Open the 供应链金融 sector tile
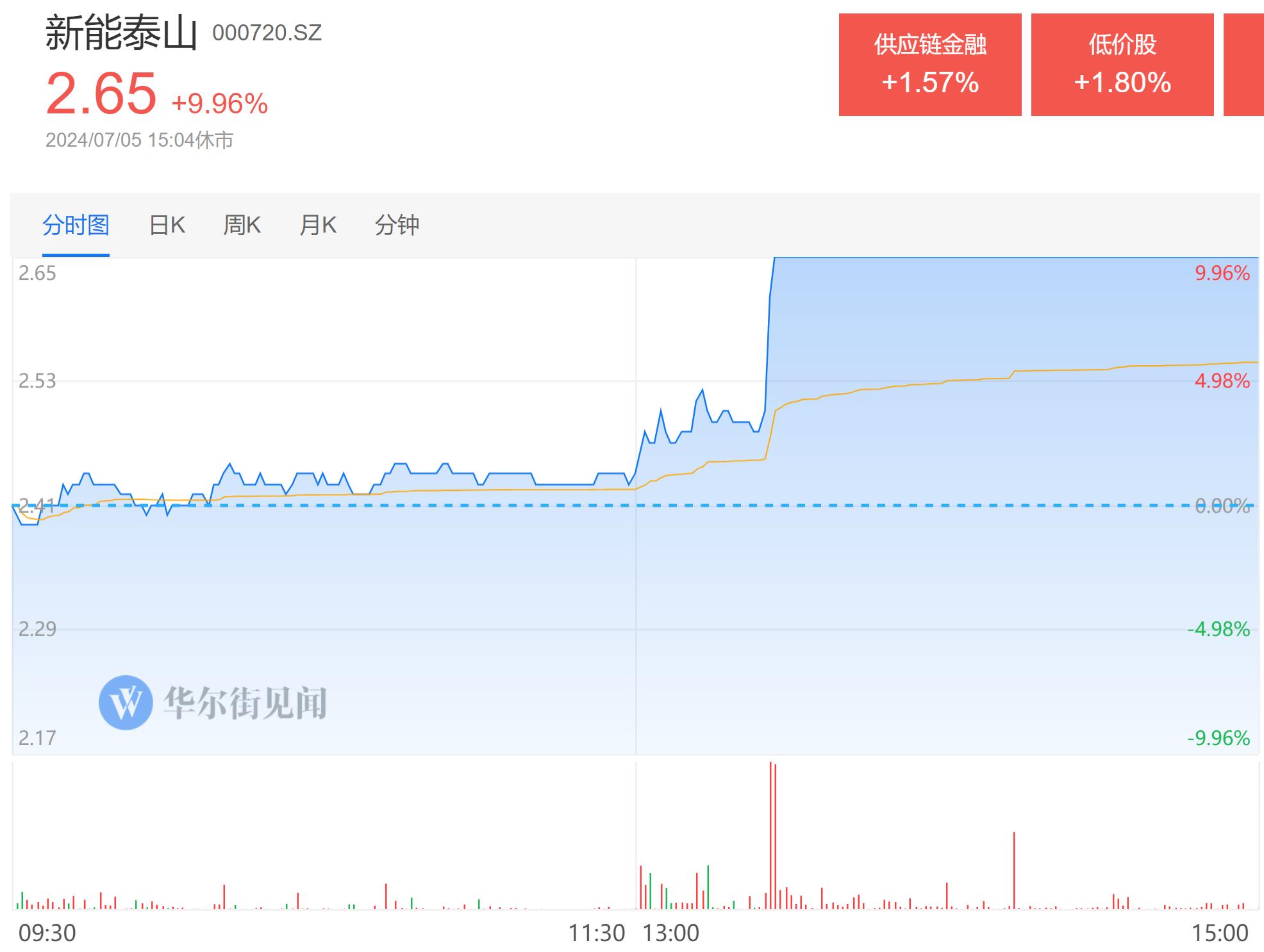 pyautogui.click(x=930, y=65)
